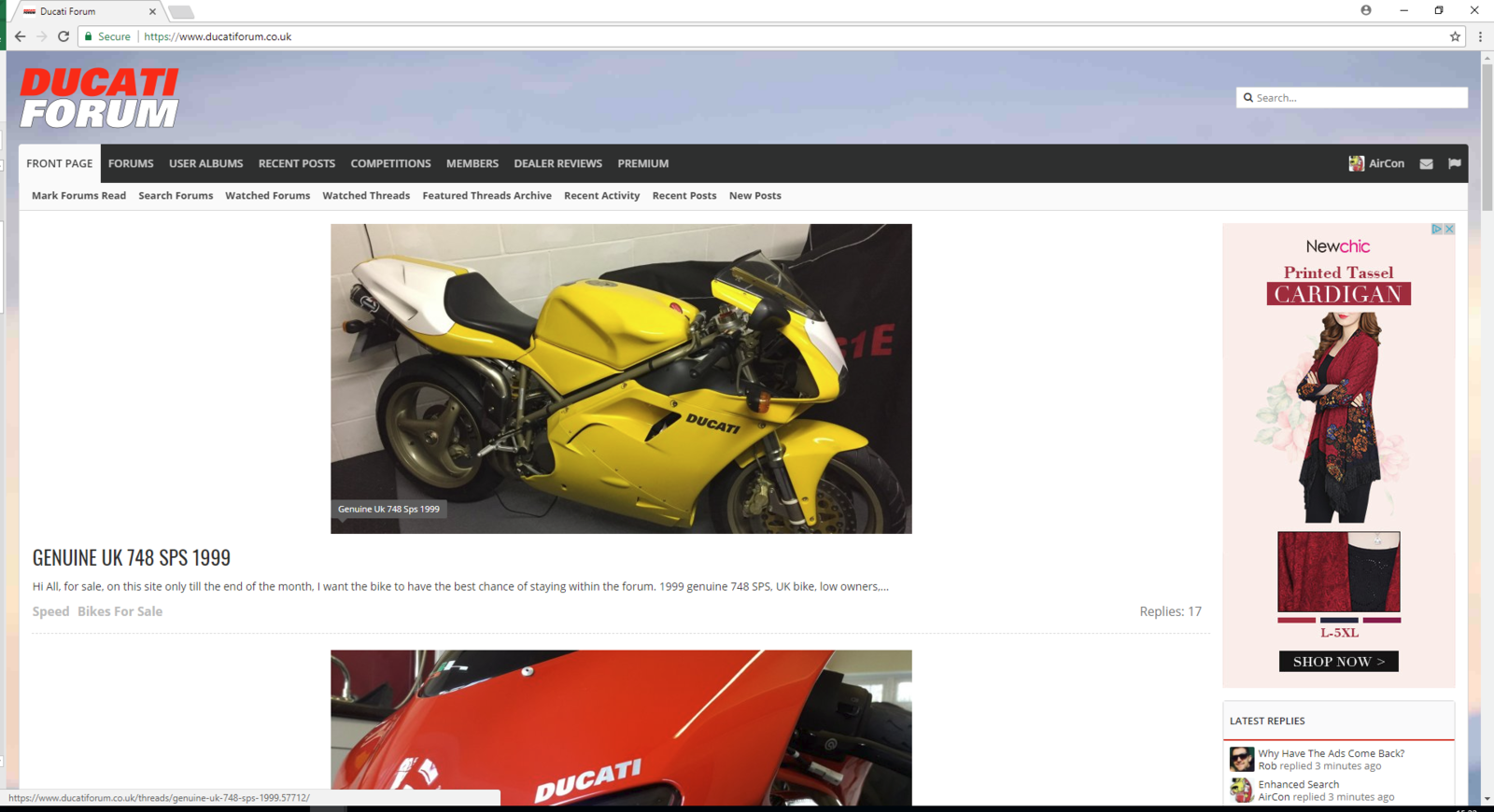The width and height of the screenshot is (1494, 812).
Task: Click the Genuine UK 748 SPS 1999 headline
Action: 132,557
